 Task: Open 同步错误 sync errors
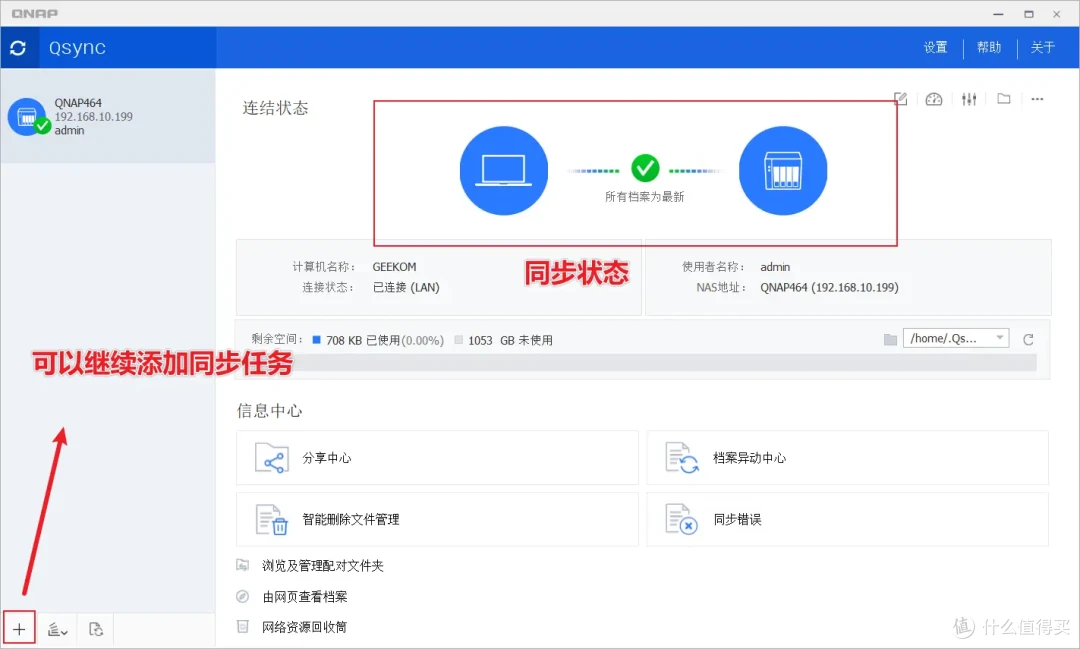click(x=847, y=519)
